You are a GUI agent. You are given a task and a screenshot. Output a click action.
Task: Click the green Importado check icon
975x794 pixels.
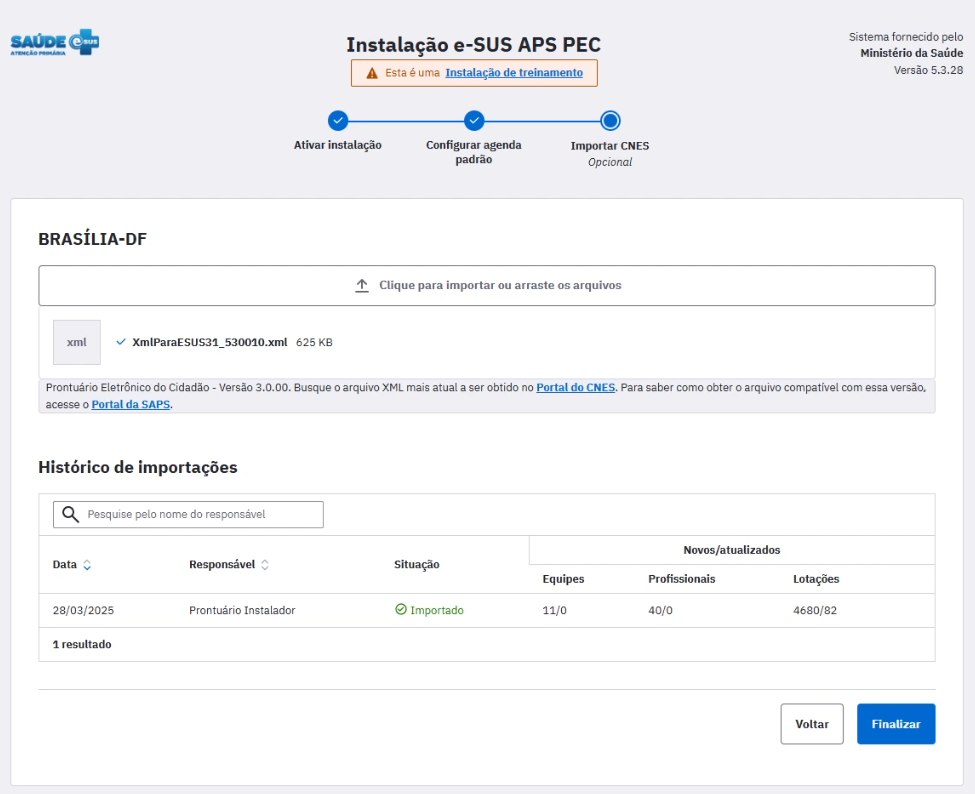click(401, 609)
